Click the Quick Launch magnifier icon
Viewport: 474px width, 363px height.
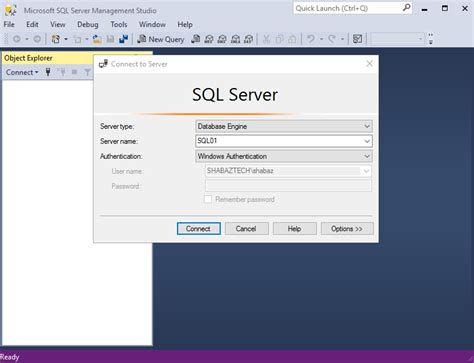pyautogui.click(x=406, y=8)
